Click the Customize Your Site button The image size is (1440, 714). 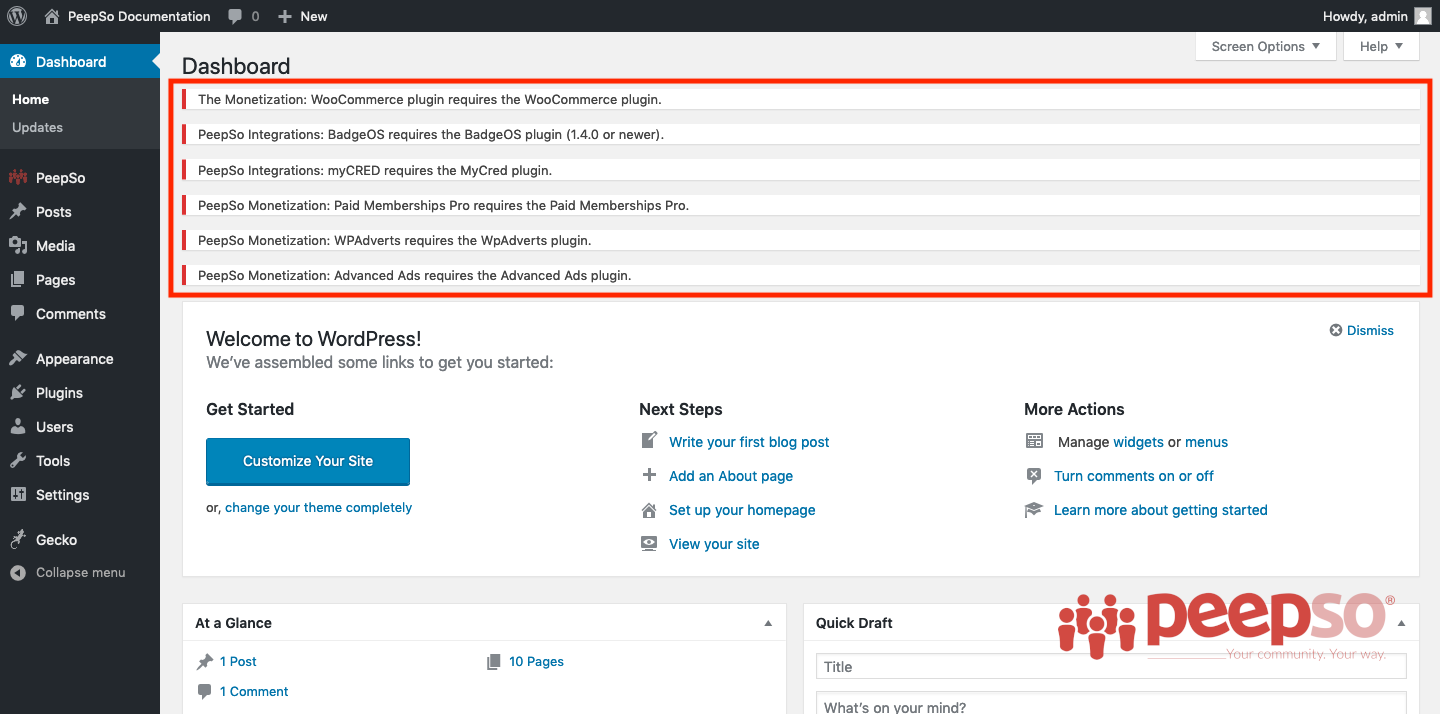[x=308, y=461]
